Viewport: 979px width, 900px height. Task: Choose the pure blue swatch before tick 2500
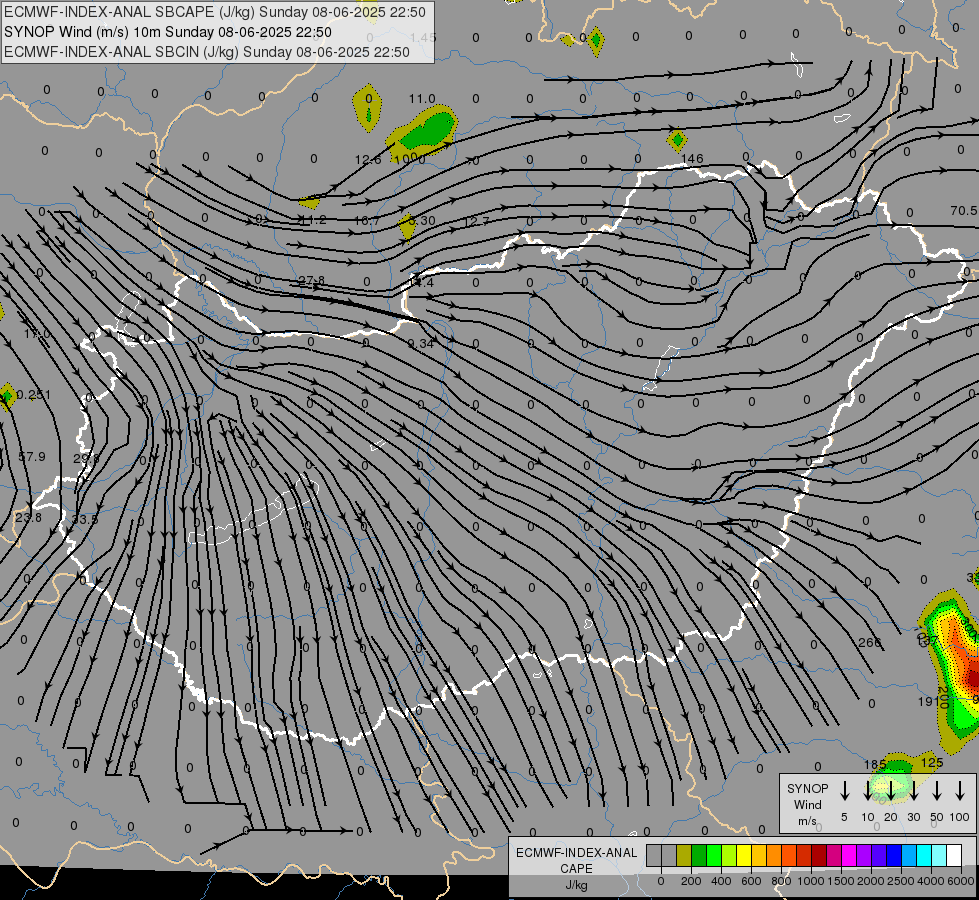pos(893,855)
